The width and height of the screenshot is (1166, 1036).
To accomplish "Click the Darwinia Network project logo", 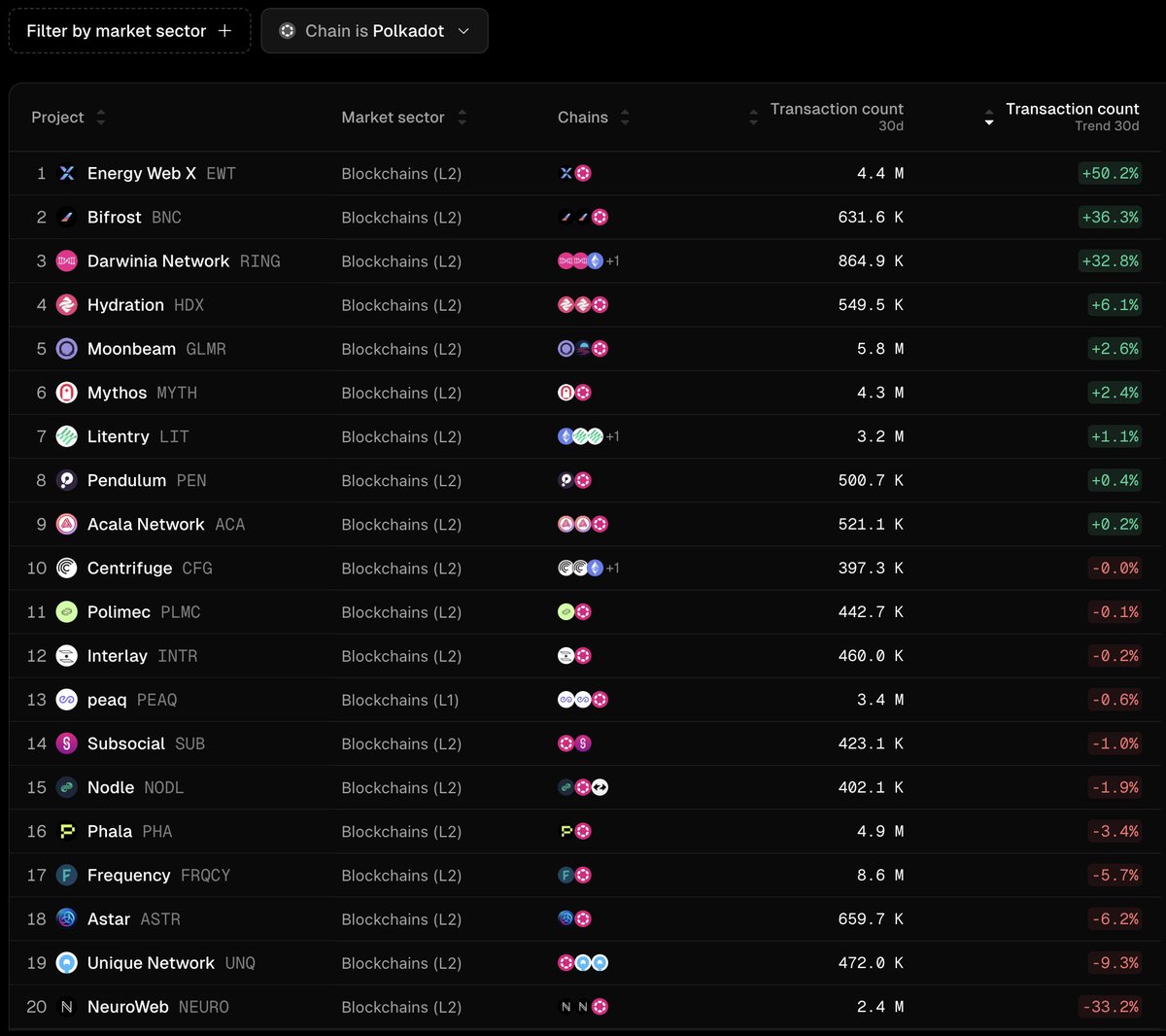I will (66, 260).
